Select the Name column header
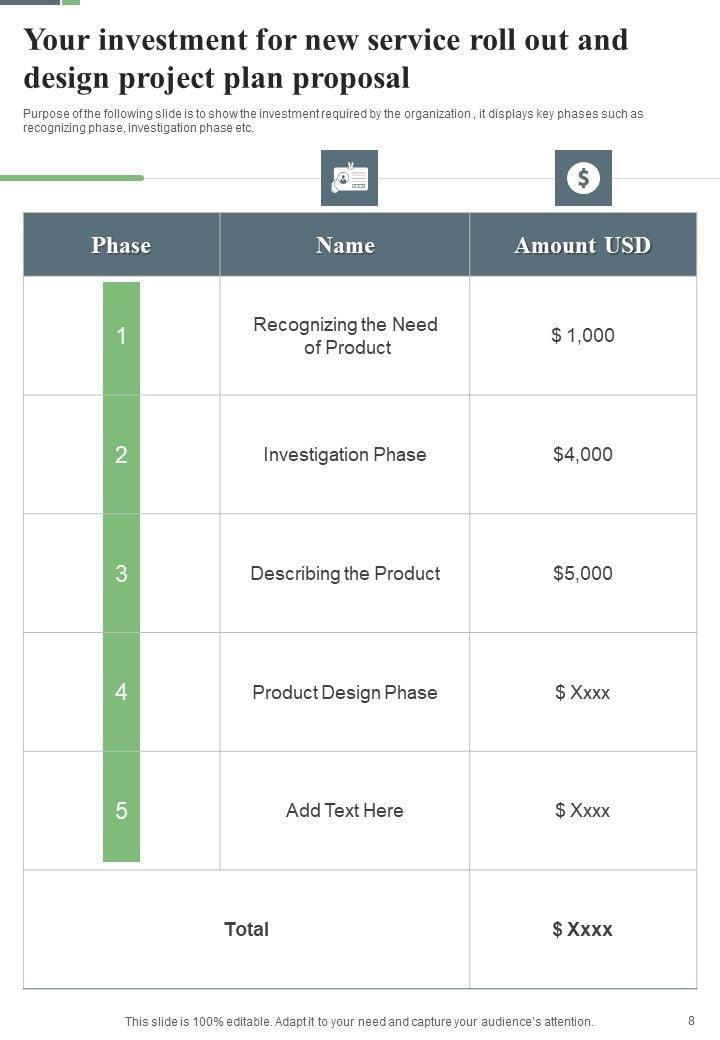 (345, 245)
